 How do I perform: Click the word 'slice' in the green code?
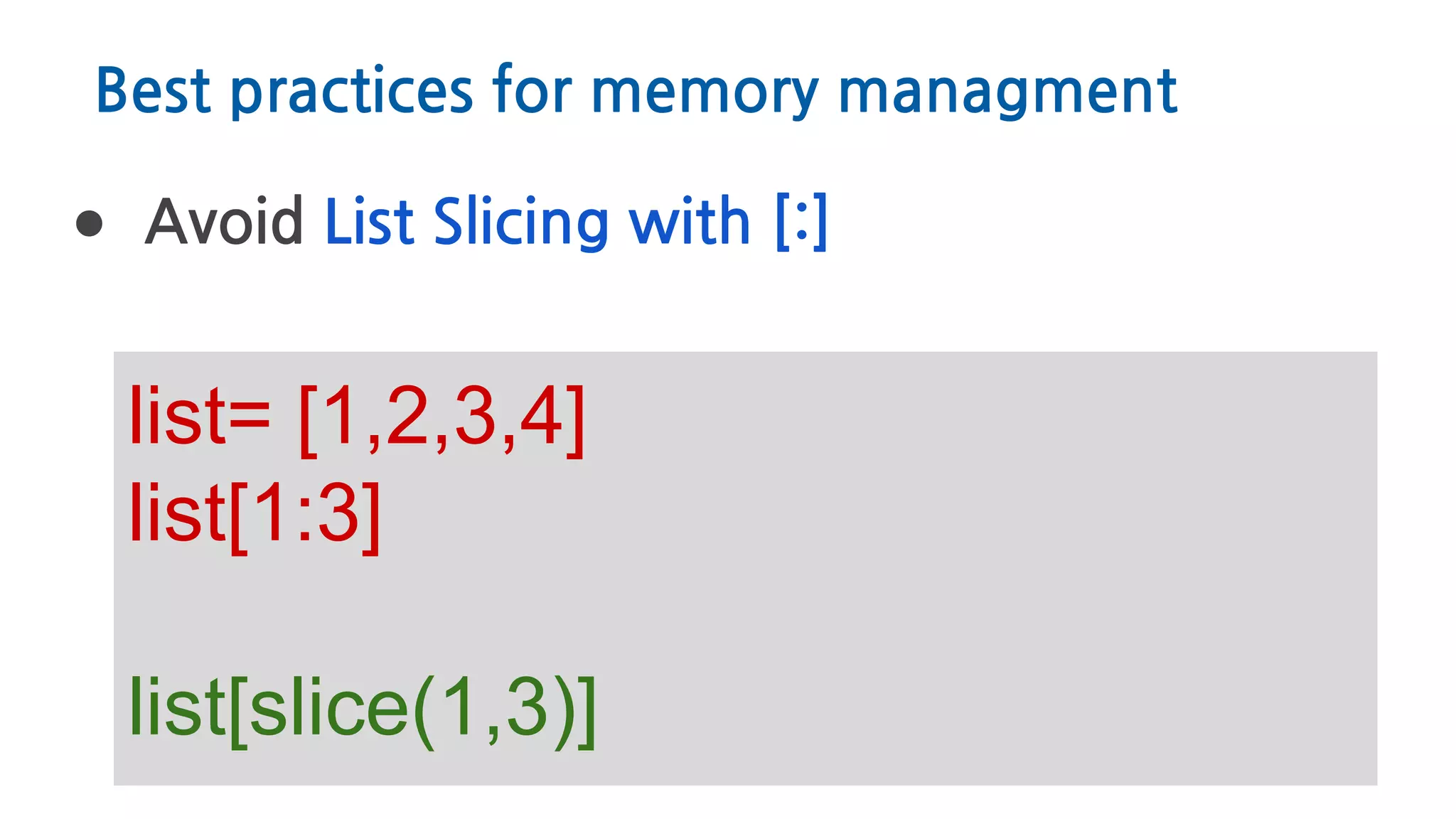coord(329,707)
